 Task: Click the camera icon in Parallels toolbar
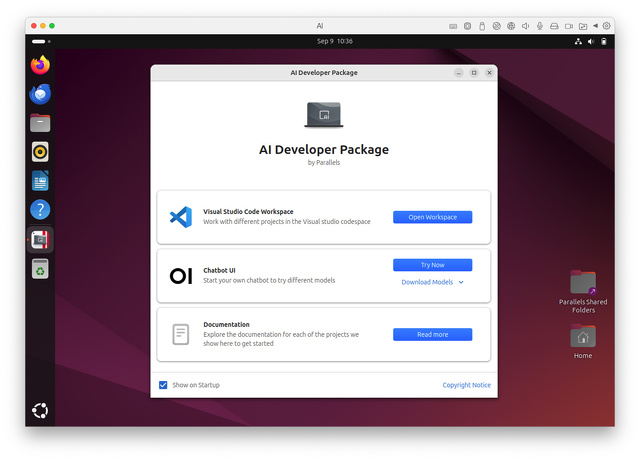(569, 26)
